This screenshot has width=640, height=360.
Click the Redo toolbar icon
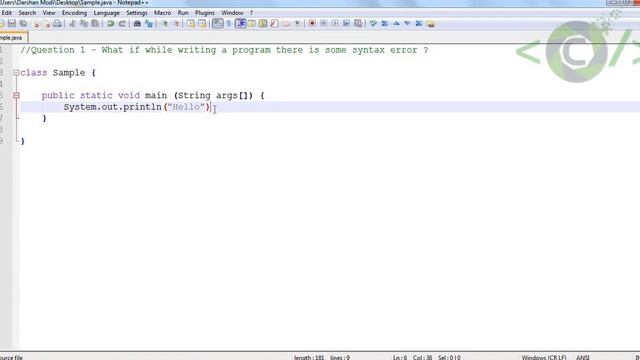pyautogui.click(x=122, y=24)
